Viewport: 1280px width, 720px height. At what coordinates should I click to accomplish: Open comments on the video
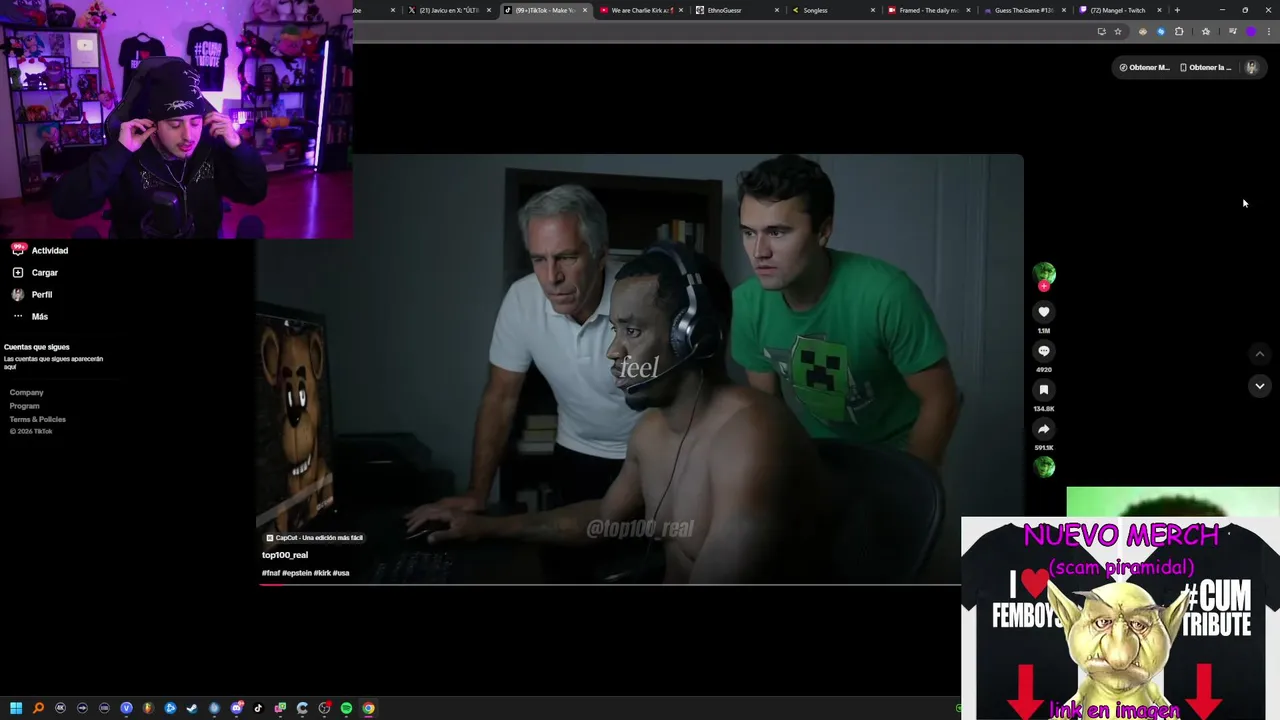point(1043,351)
